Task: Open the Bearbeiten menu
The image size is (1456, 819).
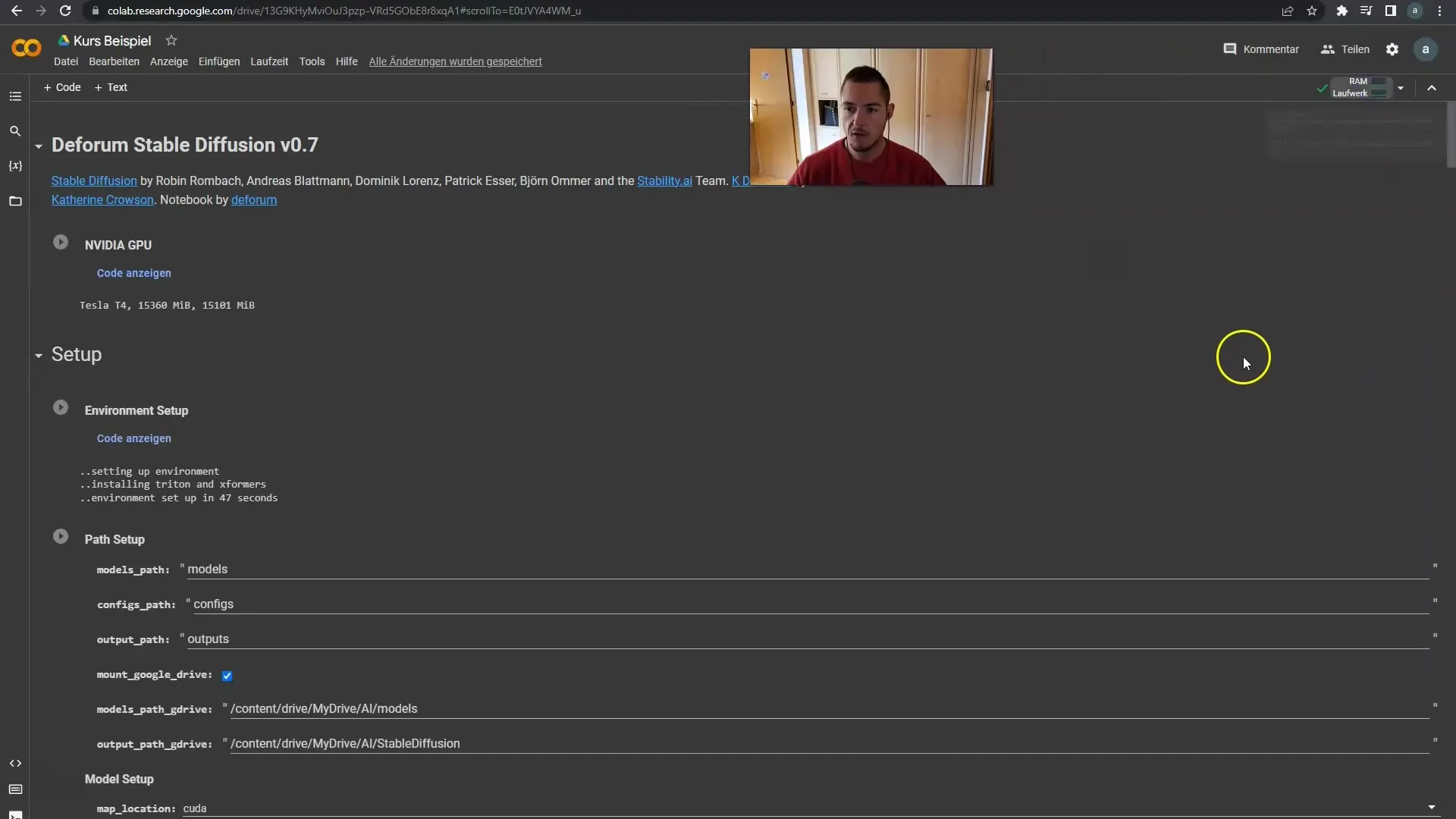Action: coord(114,61)
